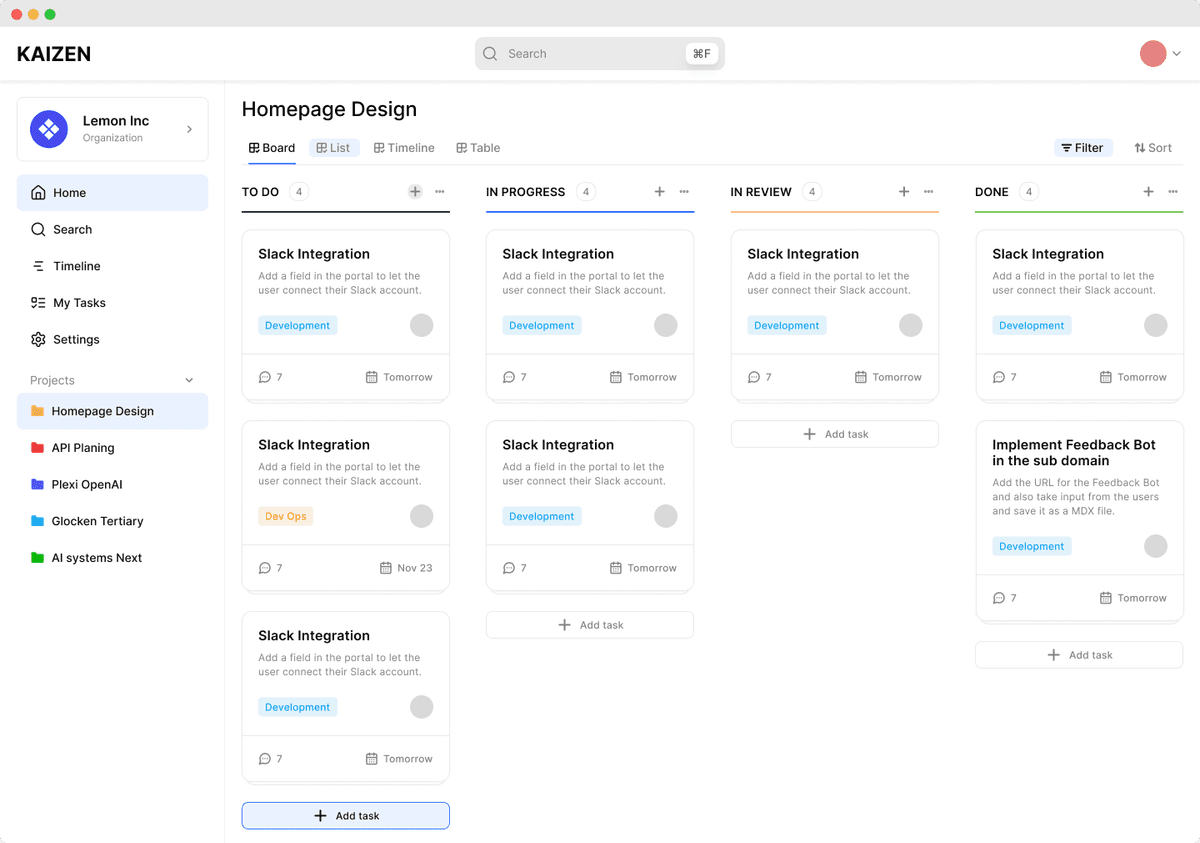Click the TO DO count badge 4
Image resolution: width=1200 pixels, height=843 pixels.
pos(298,192)
